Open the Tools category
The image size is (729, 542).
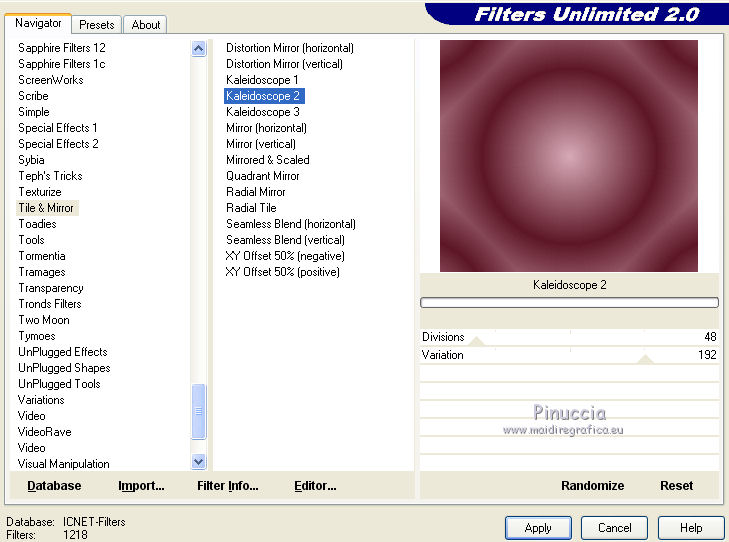click(x=31, y=240)
